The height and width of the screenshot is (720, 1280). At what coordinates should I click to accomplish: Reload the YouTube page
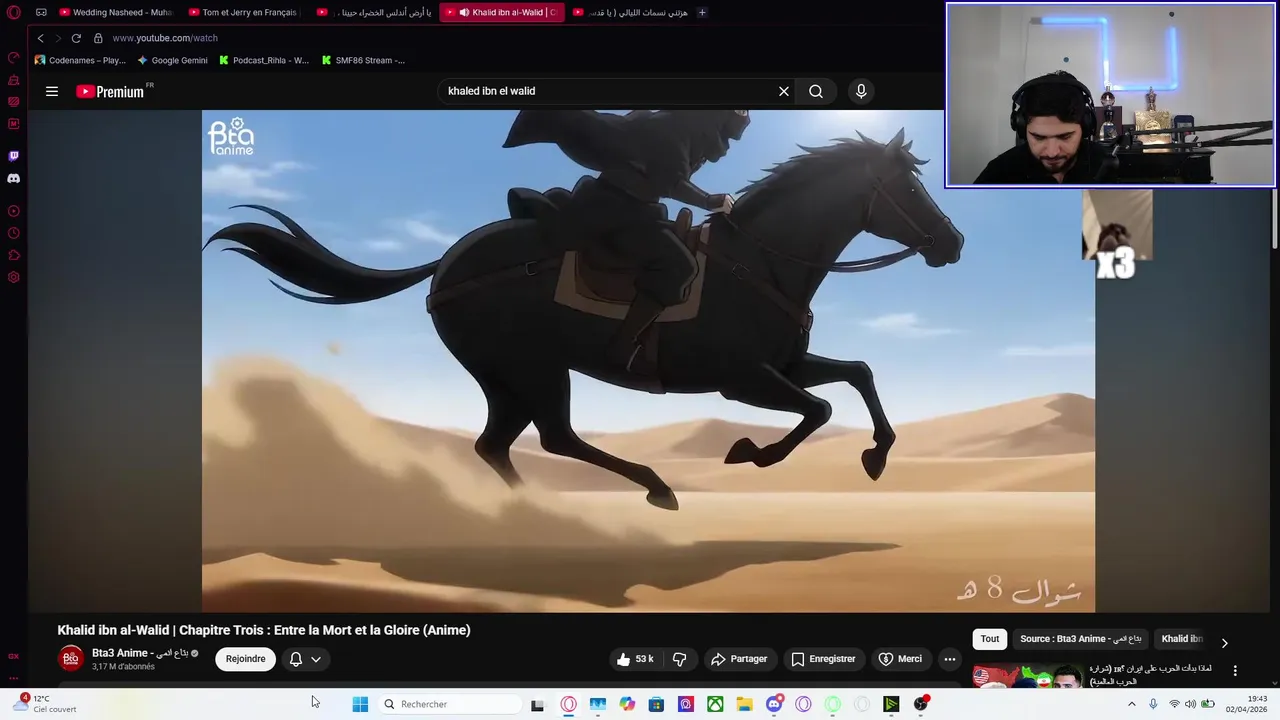76,38
